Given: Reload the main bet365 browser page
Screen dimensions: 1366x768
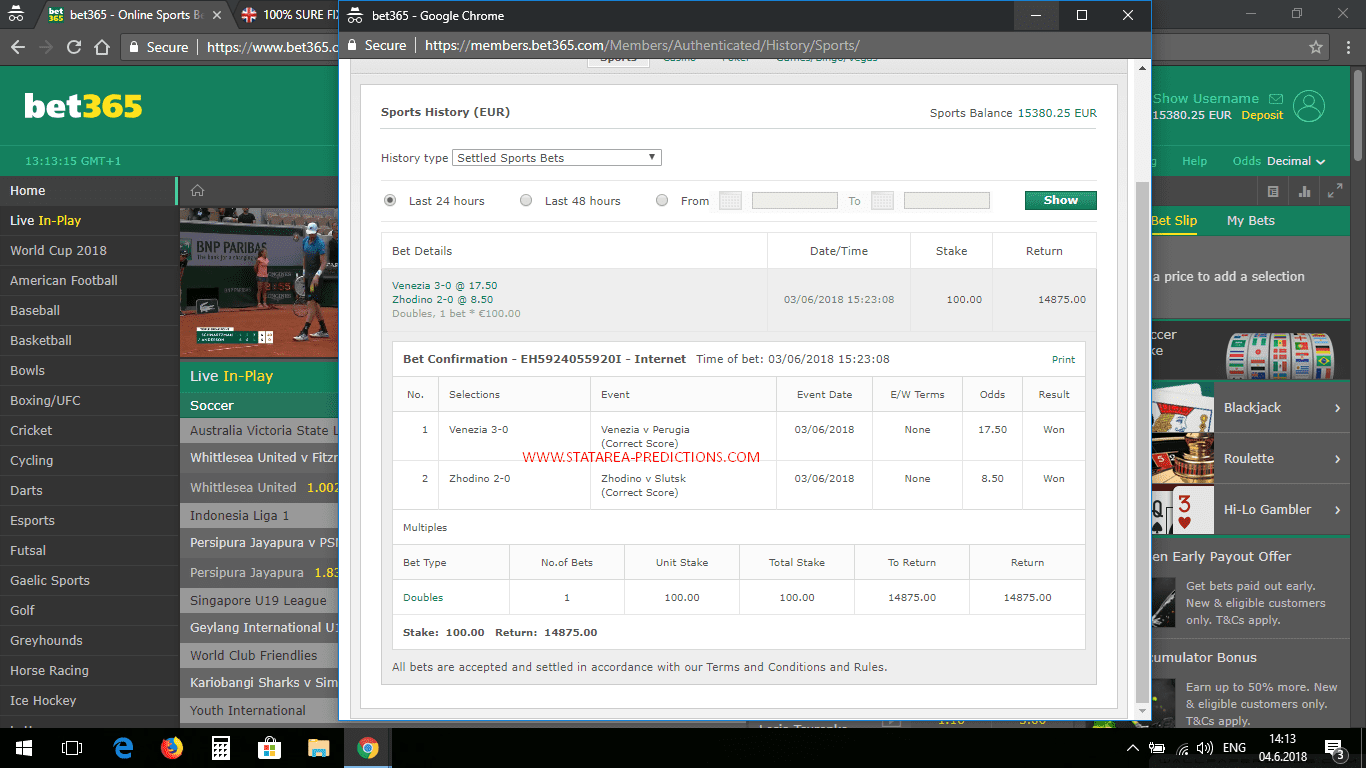Looking at the screenshot, I should [73, 47].
